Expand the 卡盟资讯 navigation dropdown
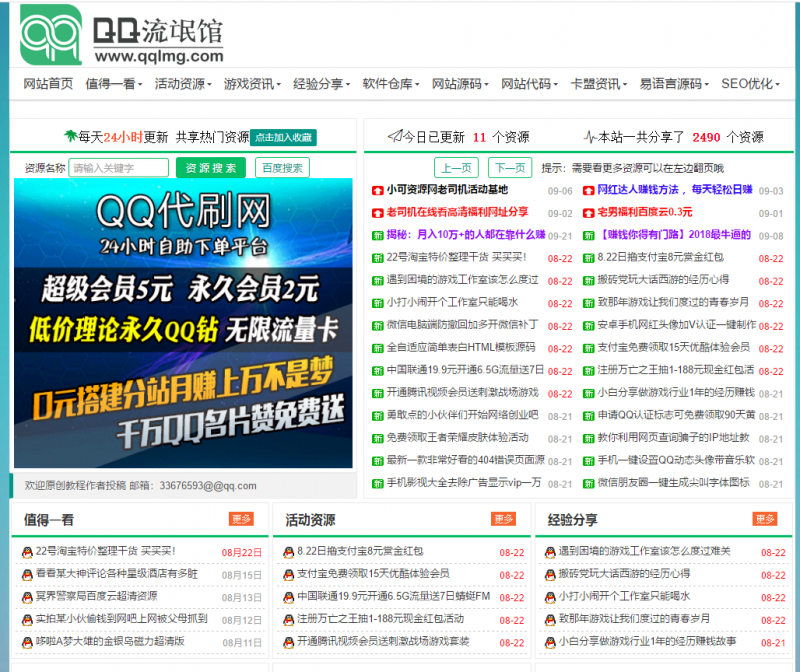The width and height of the screenshot is (800, 672). click(x=598, y=84)
